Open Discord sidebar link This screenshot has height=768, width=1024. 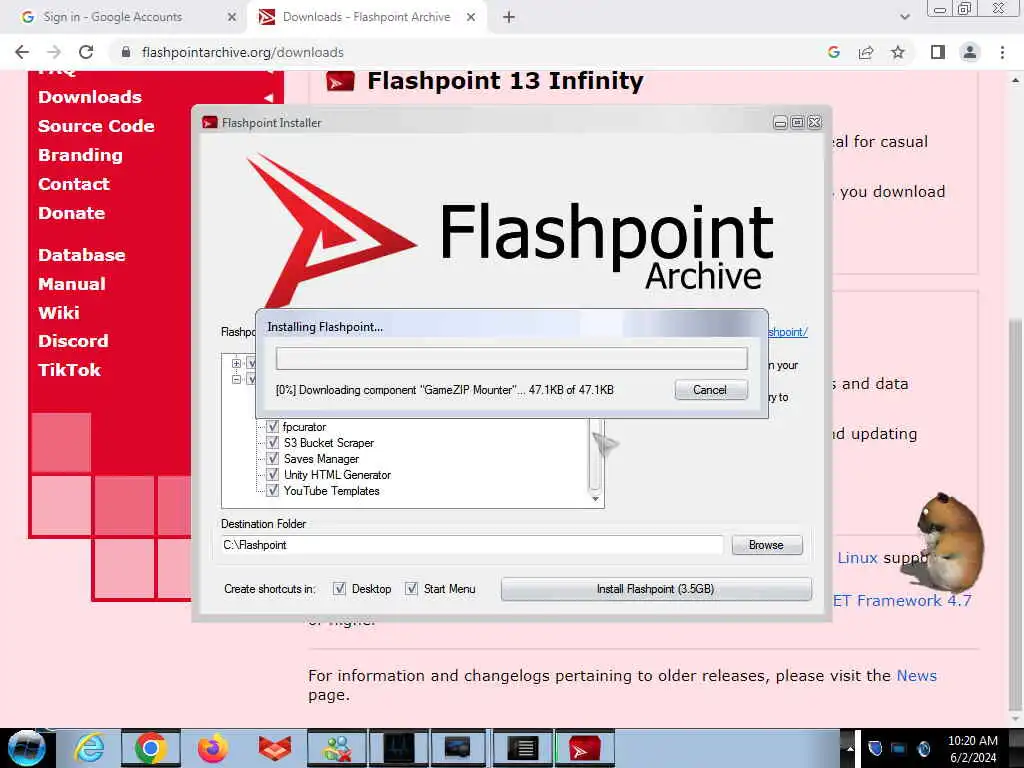coord(73,341)
